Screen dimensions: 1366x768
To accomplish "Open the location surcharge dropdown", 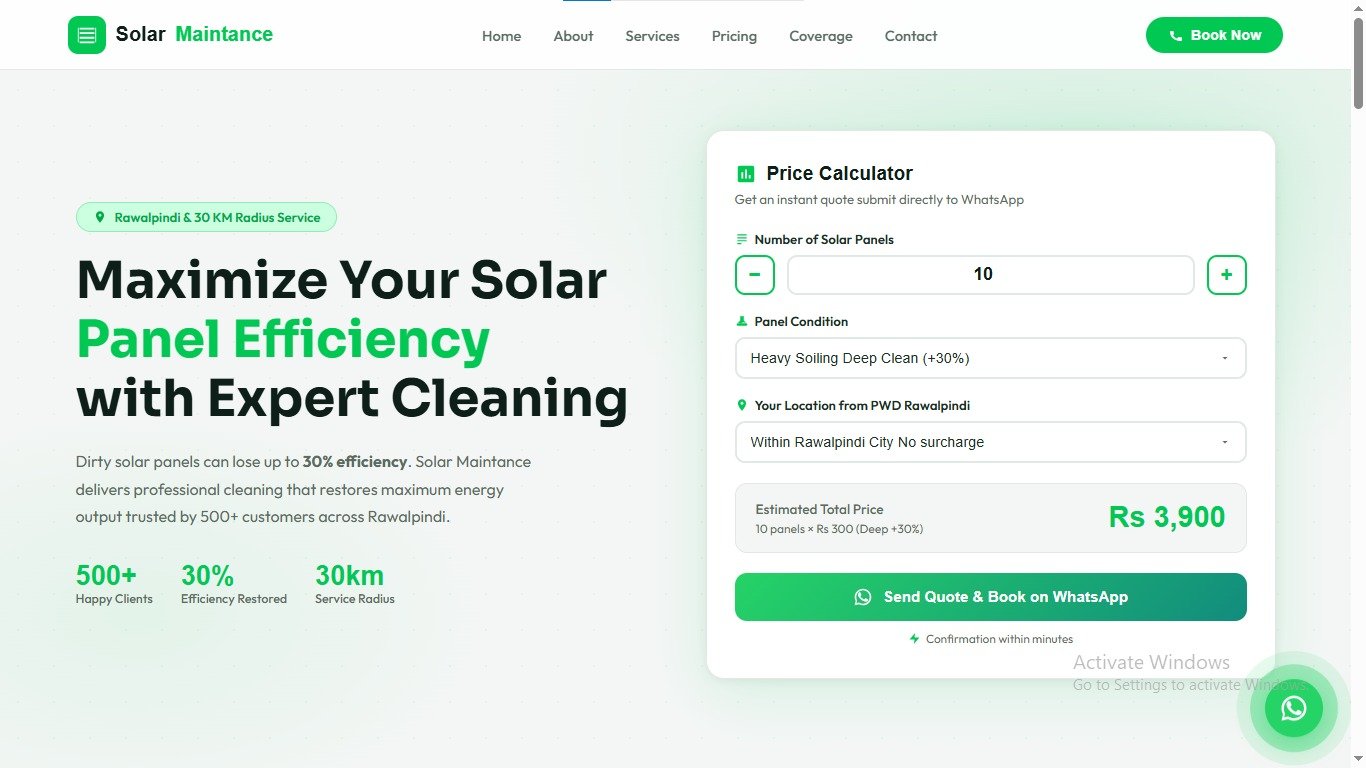I will [990, 442].
